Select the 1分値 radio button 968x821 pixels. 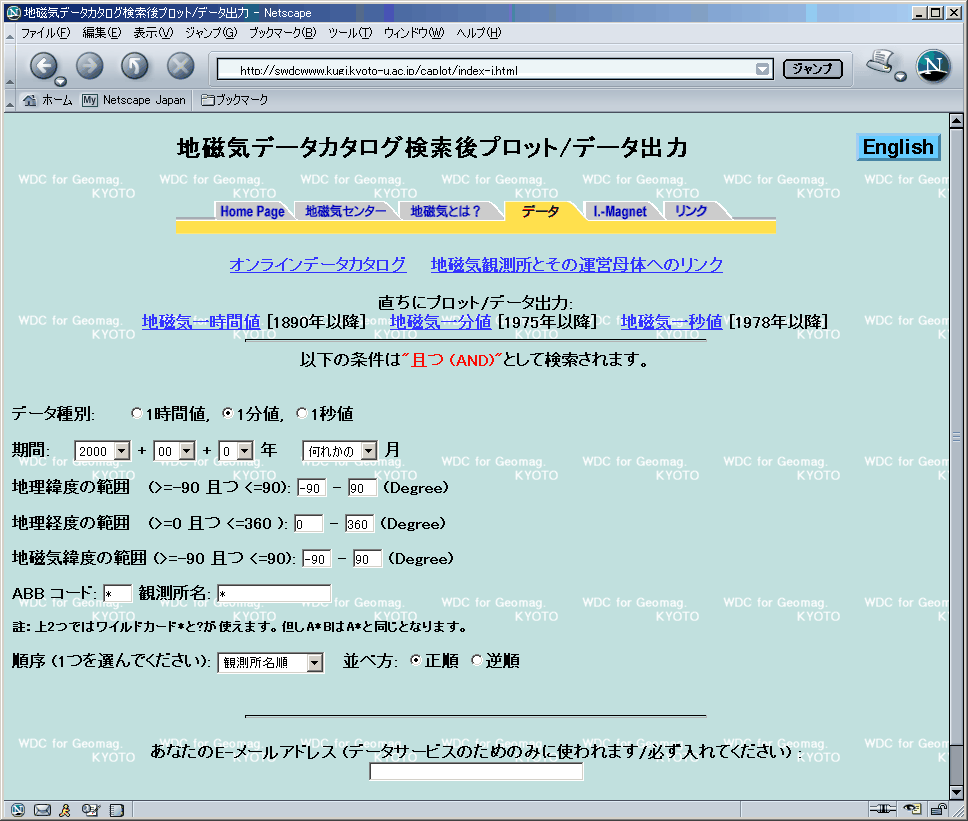(228, 413)
